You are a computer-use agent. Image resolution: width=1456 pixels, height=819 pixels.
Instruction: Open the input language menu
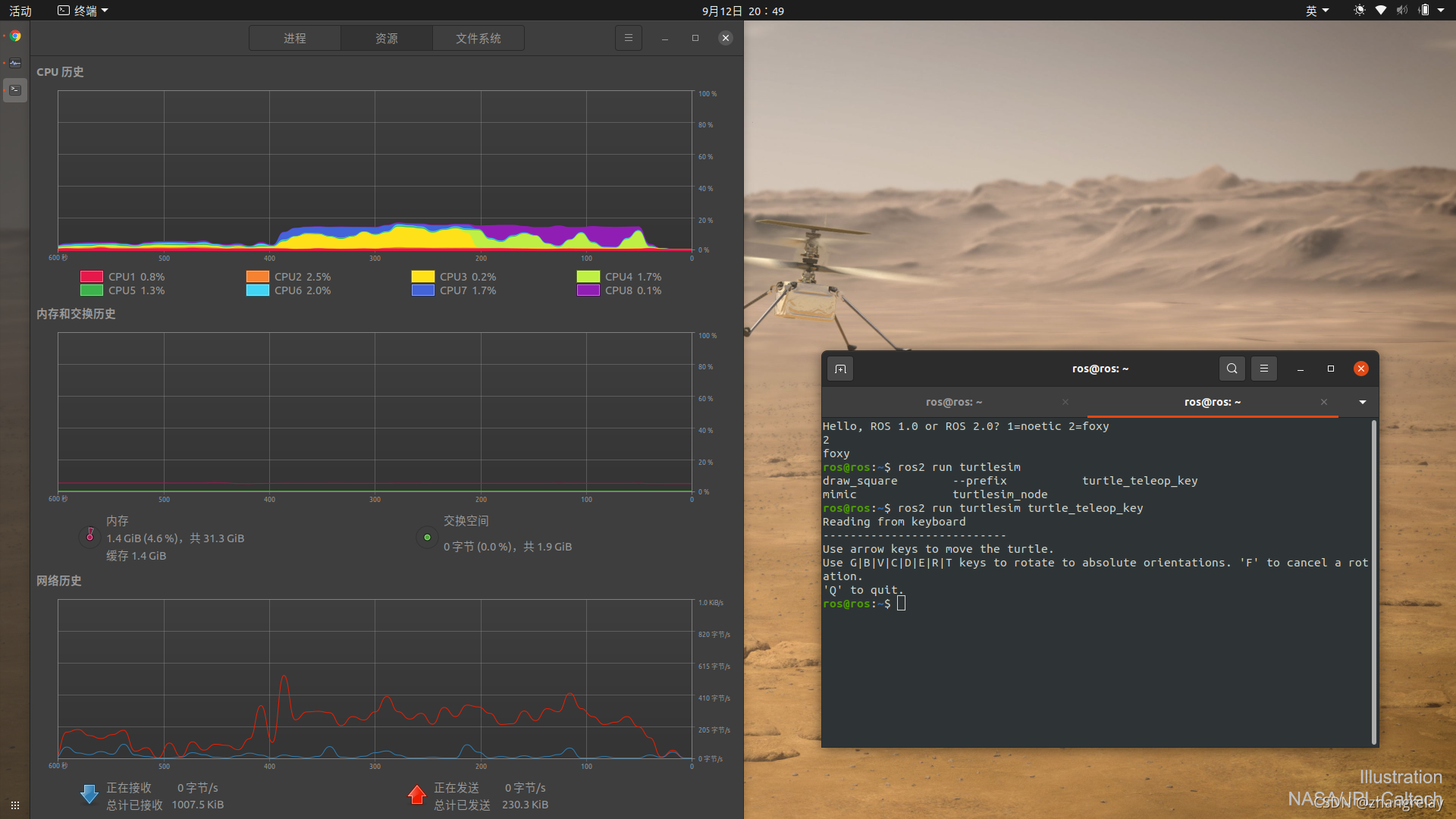pyautogui.click(x=1316, y=11)
